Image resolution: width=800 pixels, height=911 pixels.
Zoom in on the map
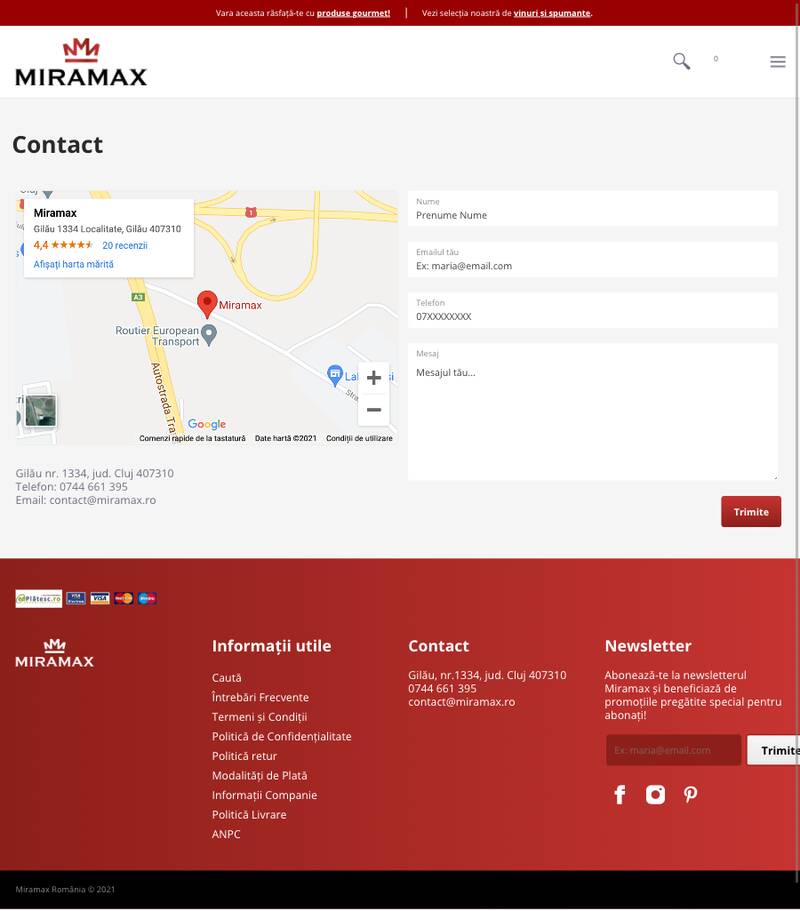pyautogui.click(x=374, y=378)
